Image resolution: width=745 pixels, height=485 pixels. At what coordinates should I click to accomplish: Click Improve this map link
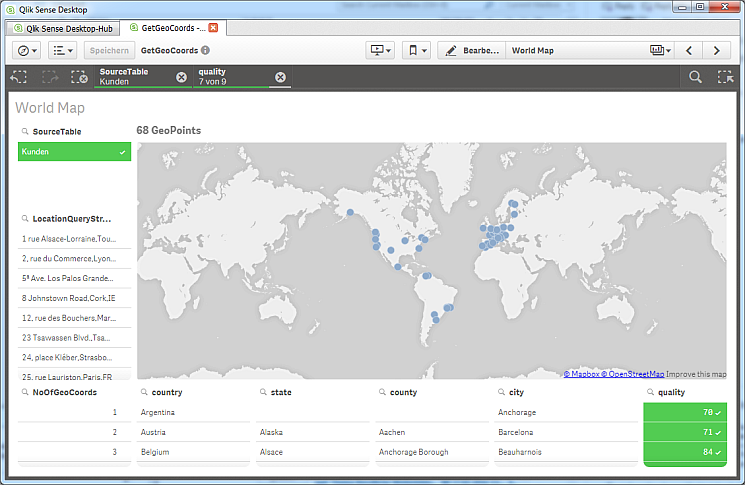pyautogui.click(x=696, y=374)
